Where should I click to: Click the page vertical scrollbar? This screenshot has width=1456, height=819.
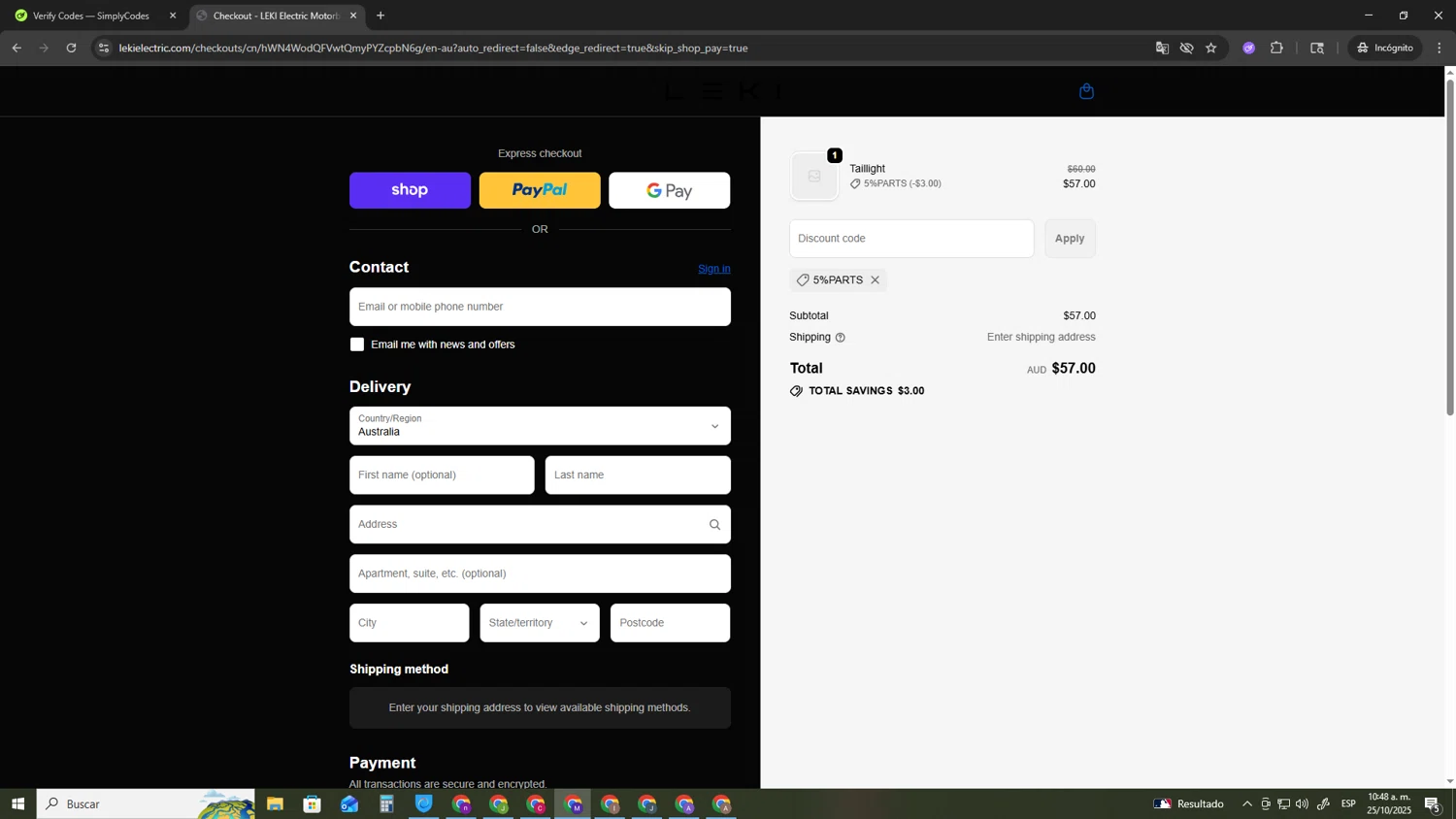click(x=1450, y=246)
